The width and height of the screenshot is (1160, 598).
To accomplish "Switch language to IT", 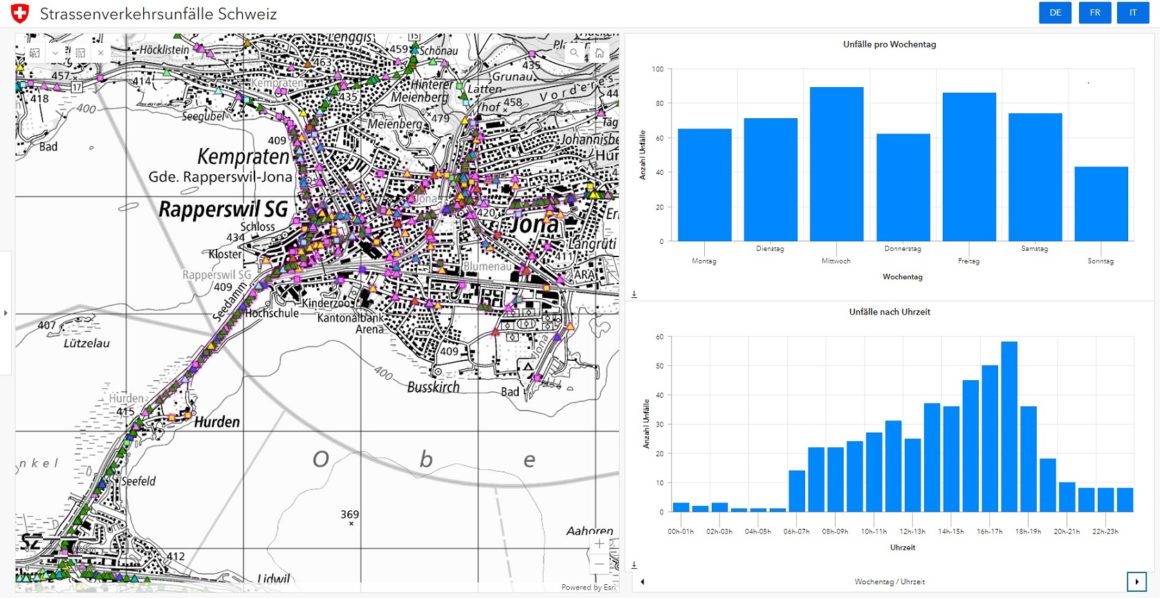I will pos(1132,13).
